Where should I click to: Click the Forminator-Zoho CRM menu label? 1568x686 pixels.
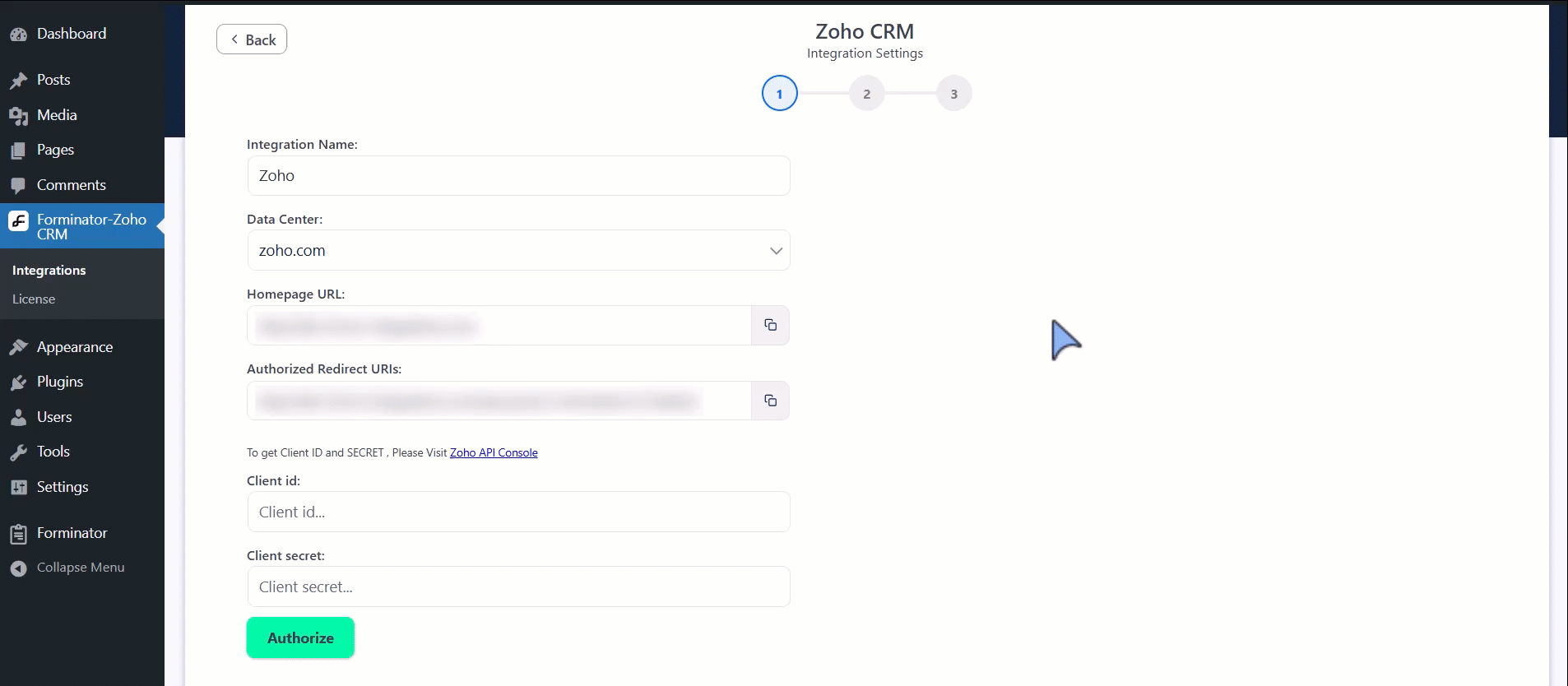91,226
